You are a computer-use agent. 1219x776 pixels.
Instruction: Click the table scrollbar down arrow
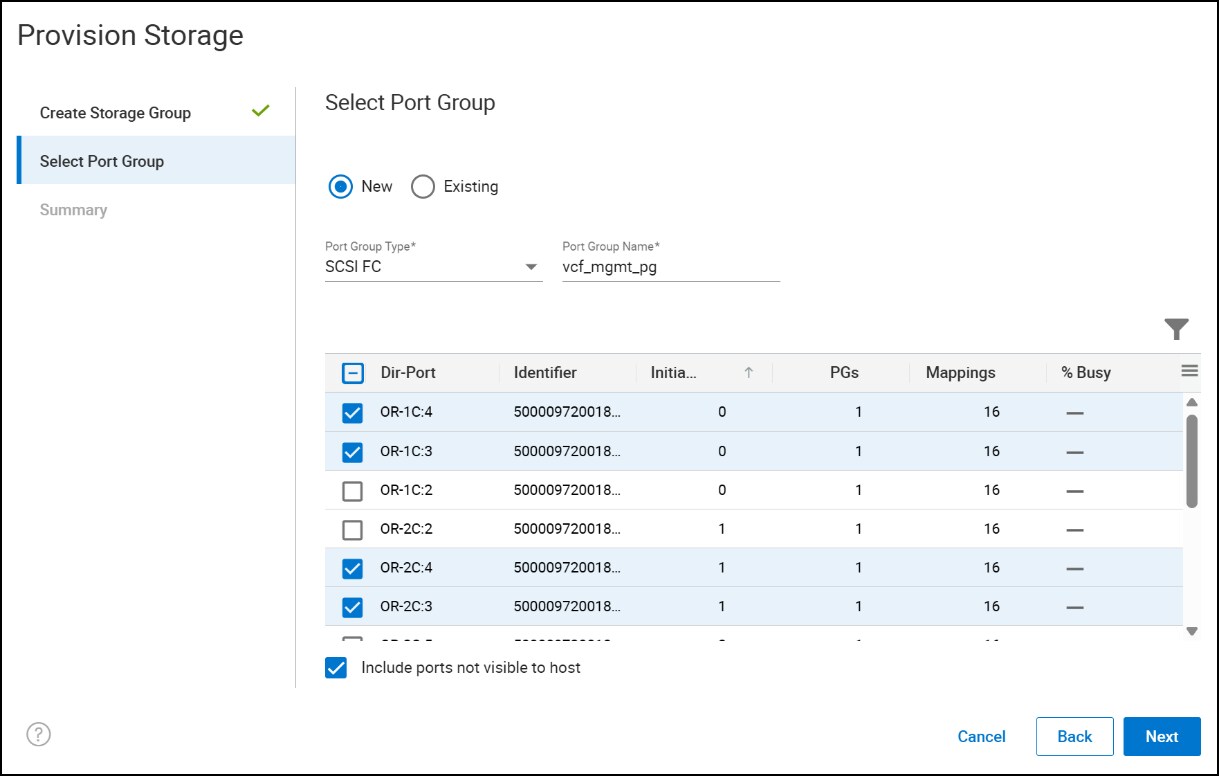[x=1191, y=631]
